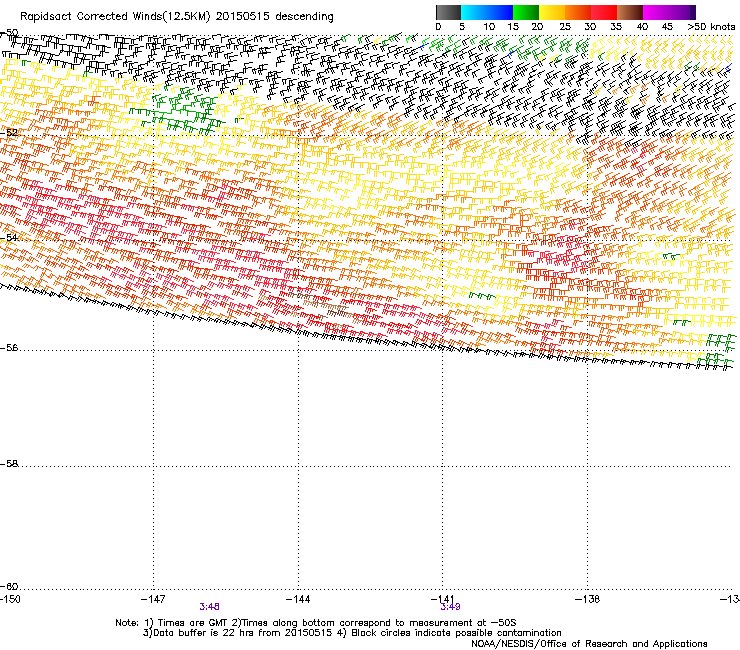
Task: Click the longitude label -138
Action: 587,599
